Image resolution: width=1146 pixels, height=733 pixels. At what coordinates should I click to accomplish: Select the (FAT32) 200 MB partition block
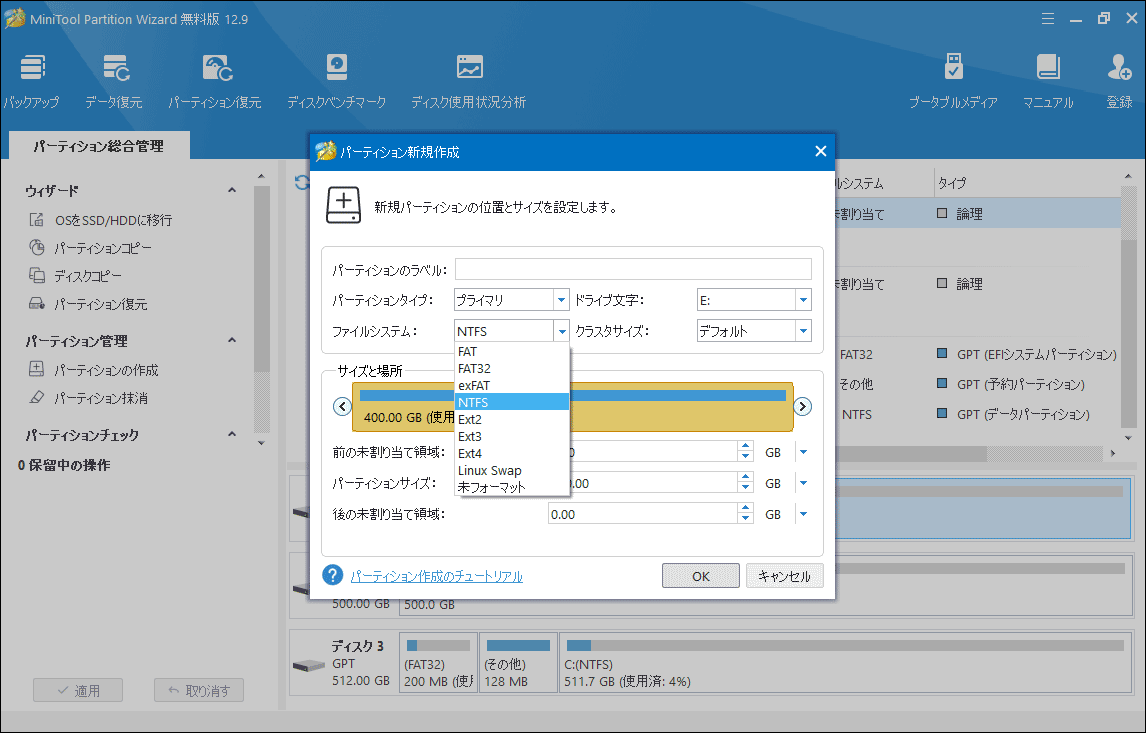[439, 663]
